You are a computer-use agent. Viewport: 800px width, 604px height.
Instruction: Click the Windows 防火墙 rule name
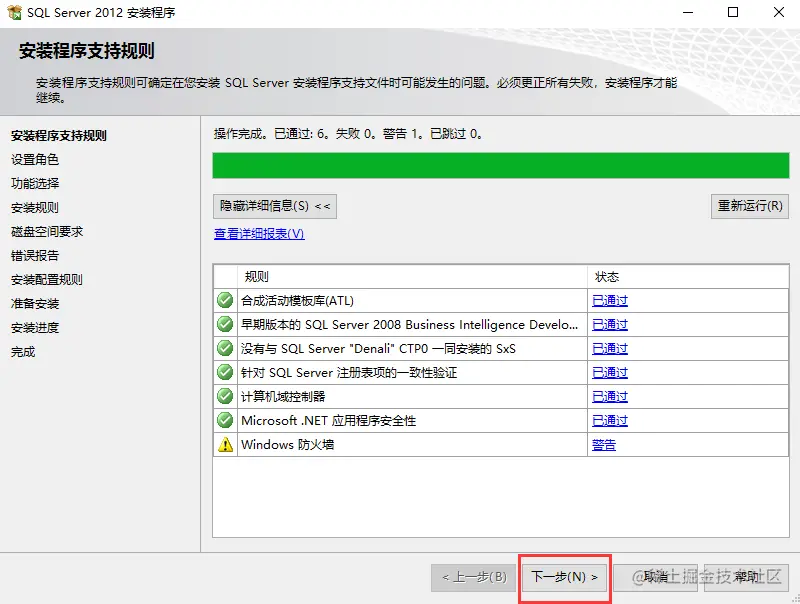point(288,444)
